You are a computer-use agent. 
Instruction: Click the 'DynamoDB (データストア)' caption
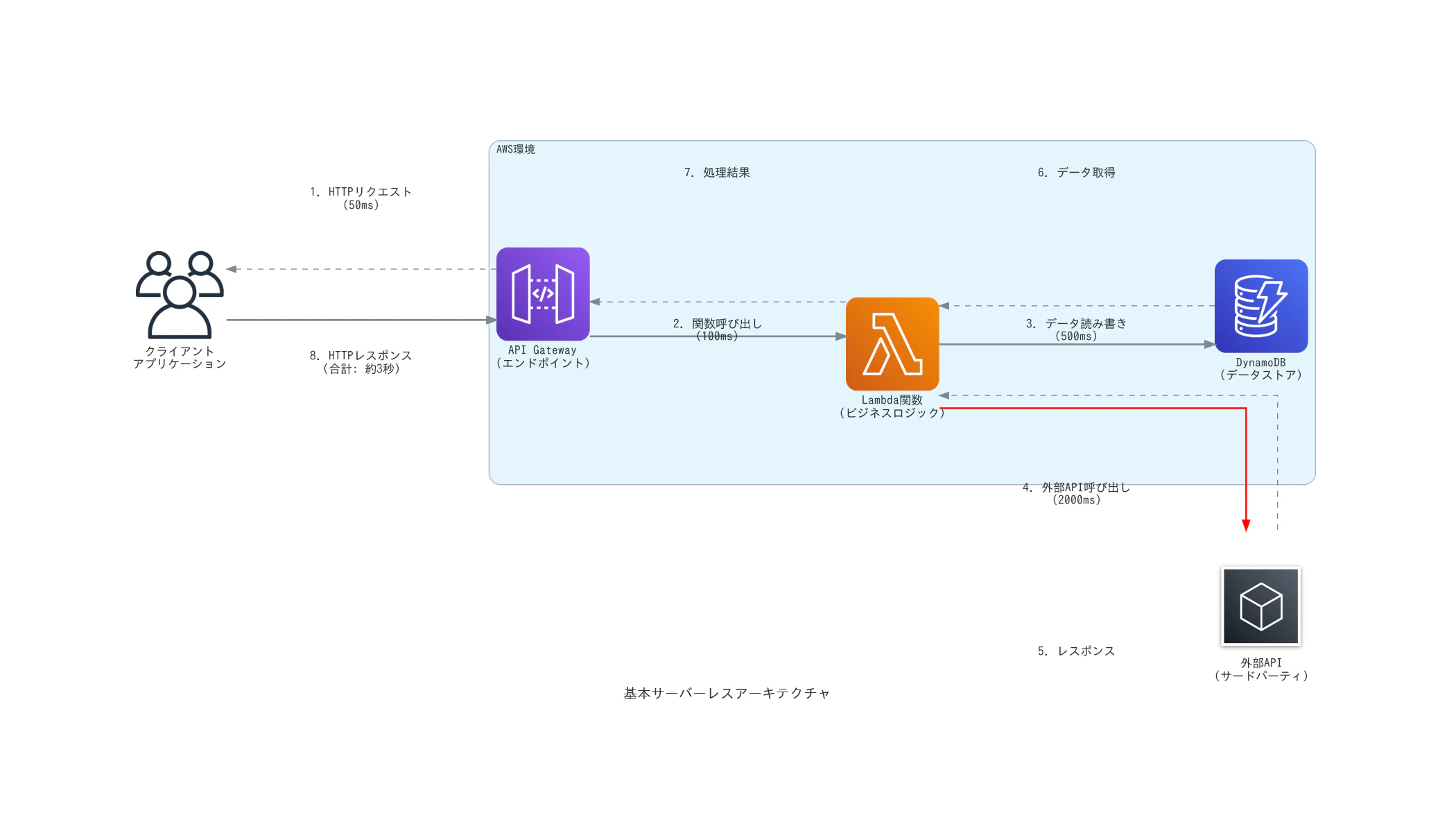coord(1261,368)
